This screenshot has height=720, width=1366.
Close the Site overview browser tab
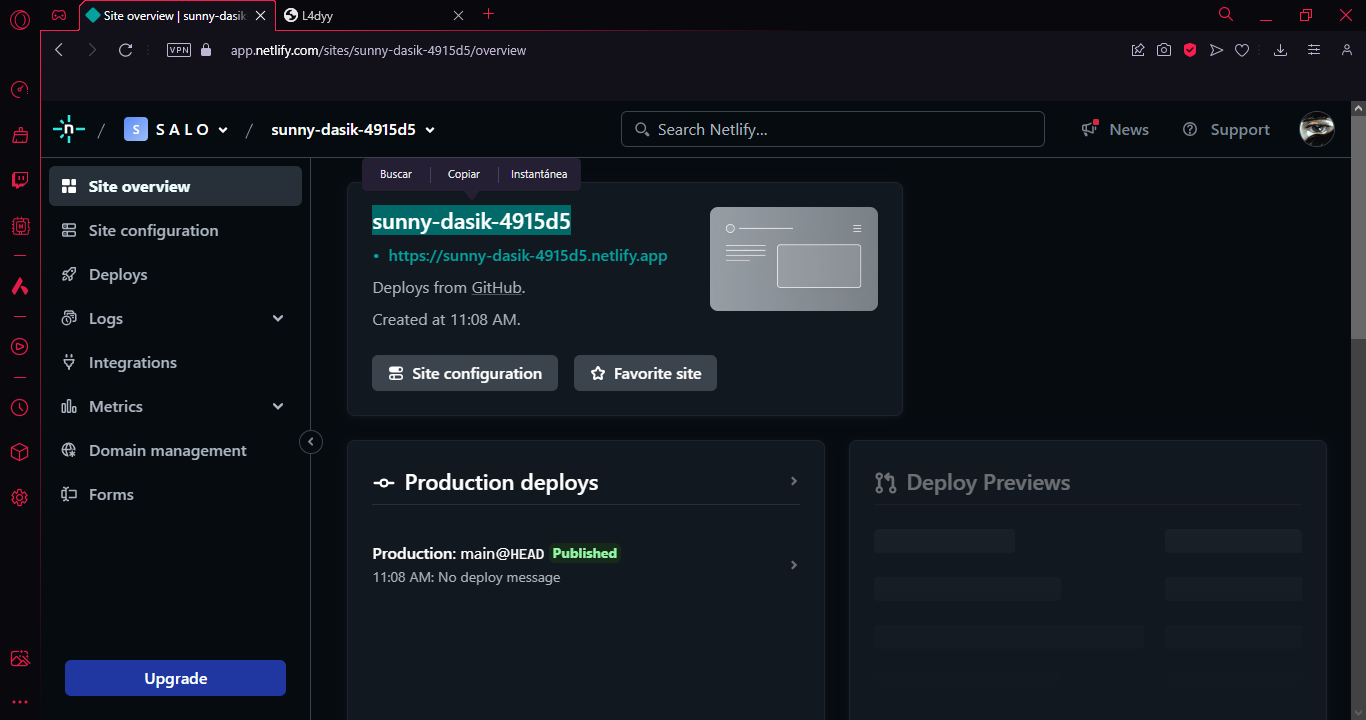pyautogui.click(x=261, y=15)
